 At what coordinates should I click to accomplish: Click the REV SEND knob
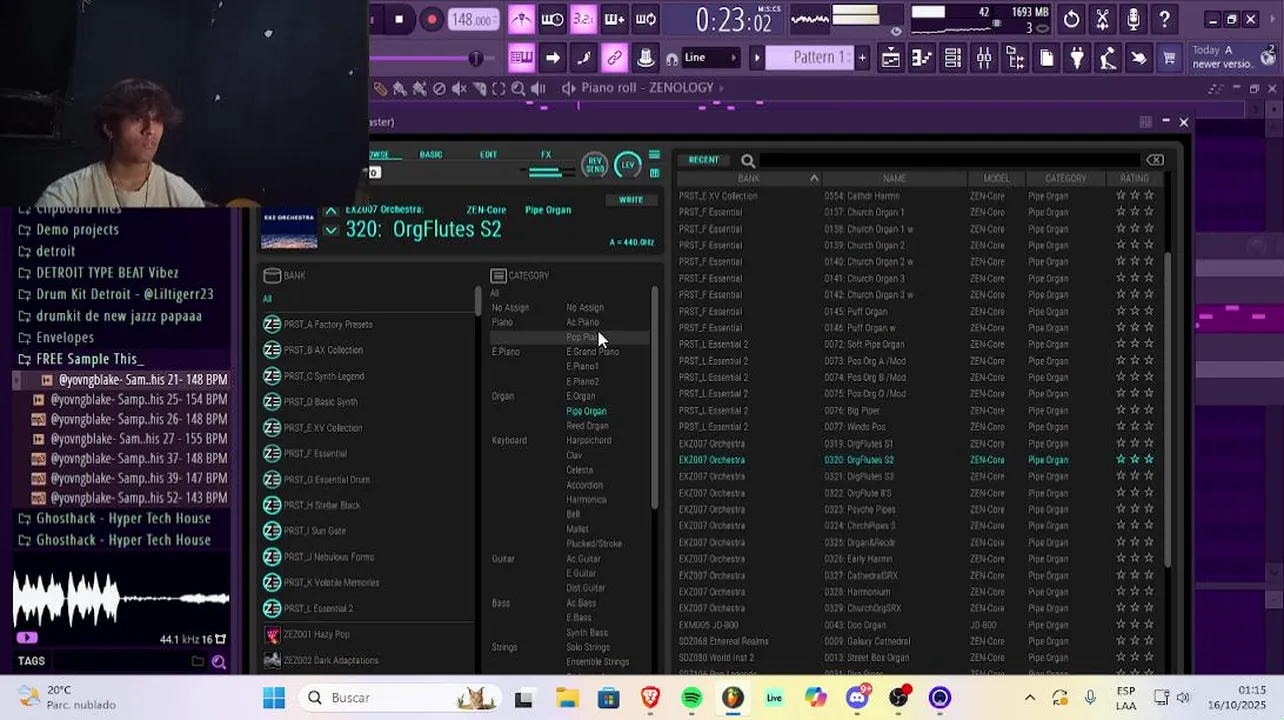tap(595, 165)
